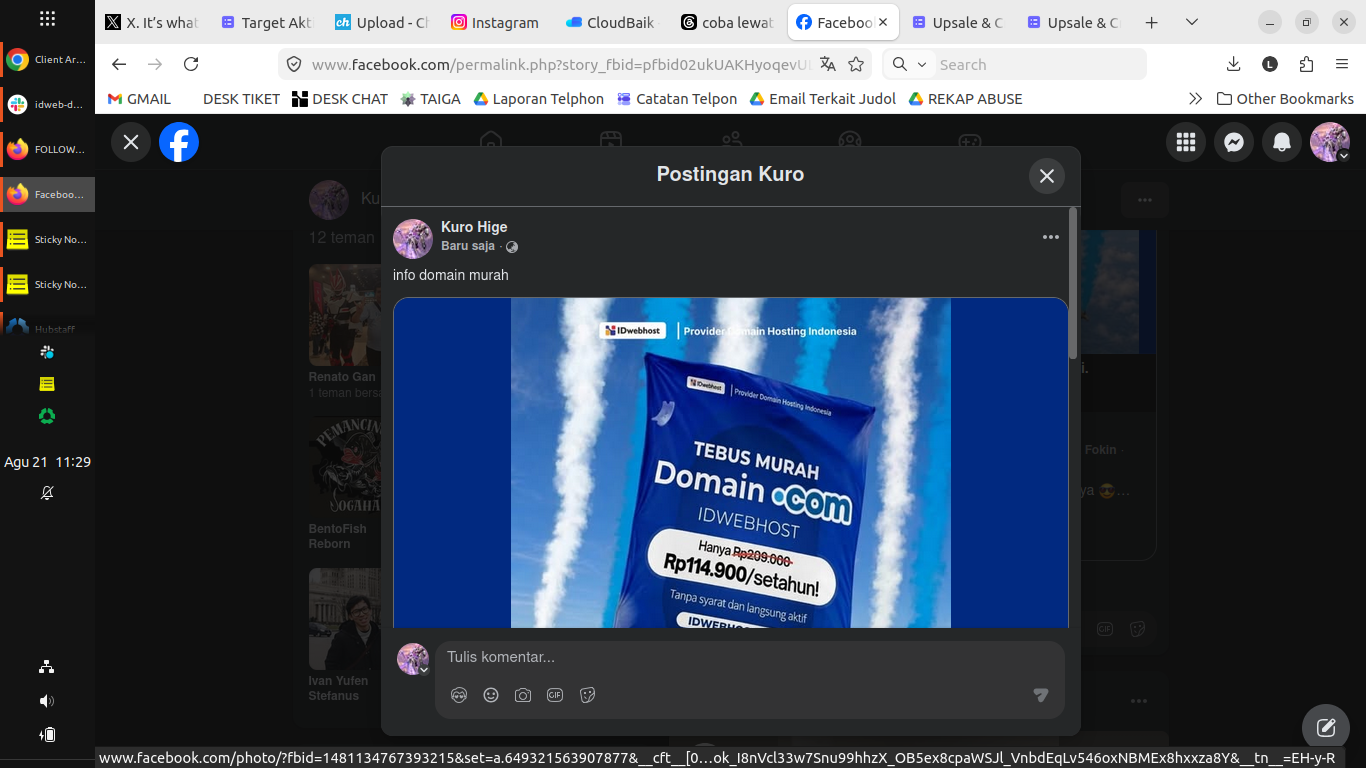This screenshot has width=1366, height=768.
Task: Open the REKAP ABUSE bookmark
Action: click(x=965, y=99)
